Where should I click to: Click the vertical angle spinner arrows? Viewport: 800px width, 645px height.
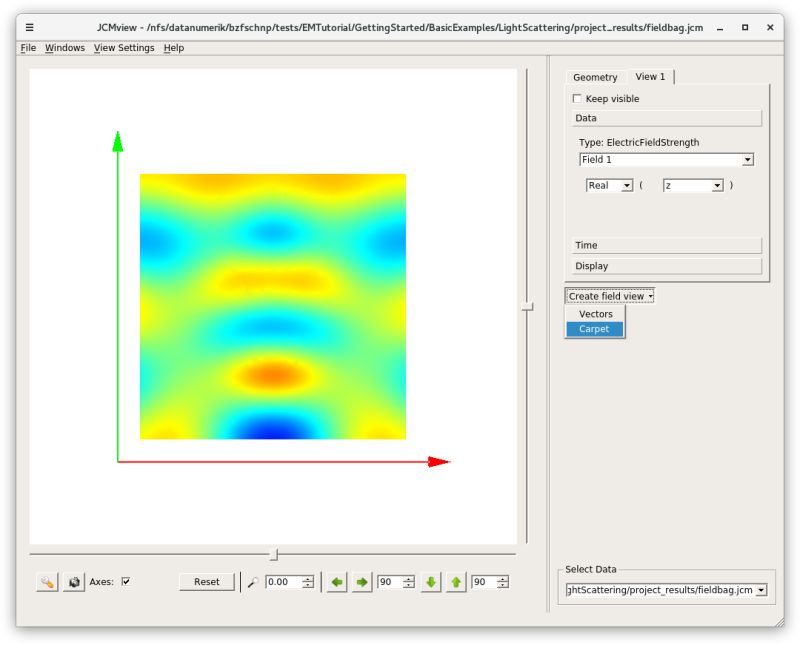click(503, 582)
